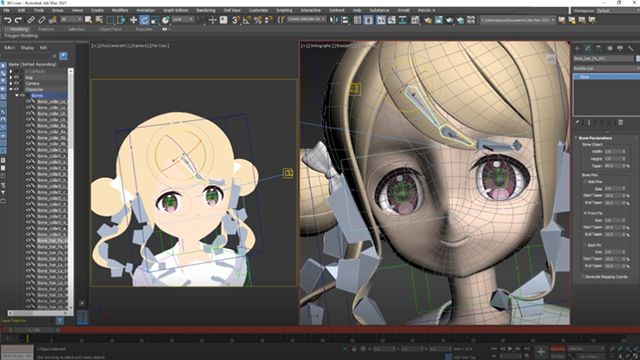The width and height of the screenshot is (640, 360).
Task: Click the Undo arrow icon
Action: pos(7,20)
